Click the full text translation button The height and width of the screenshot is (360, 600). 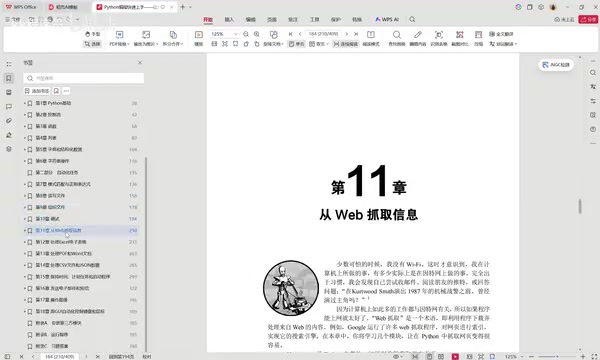coord(501,34)
